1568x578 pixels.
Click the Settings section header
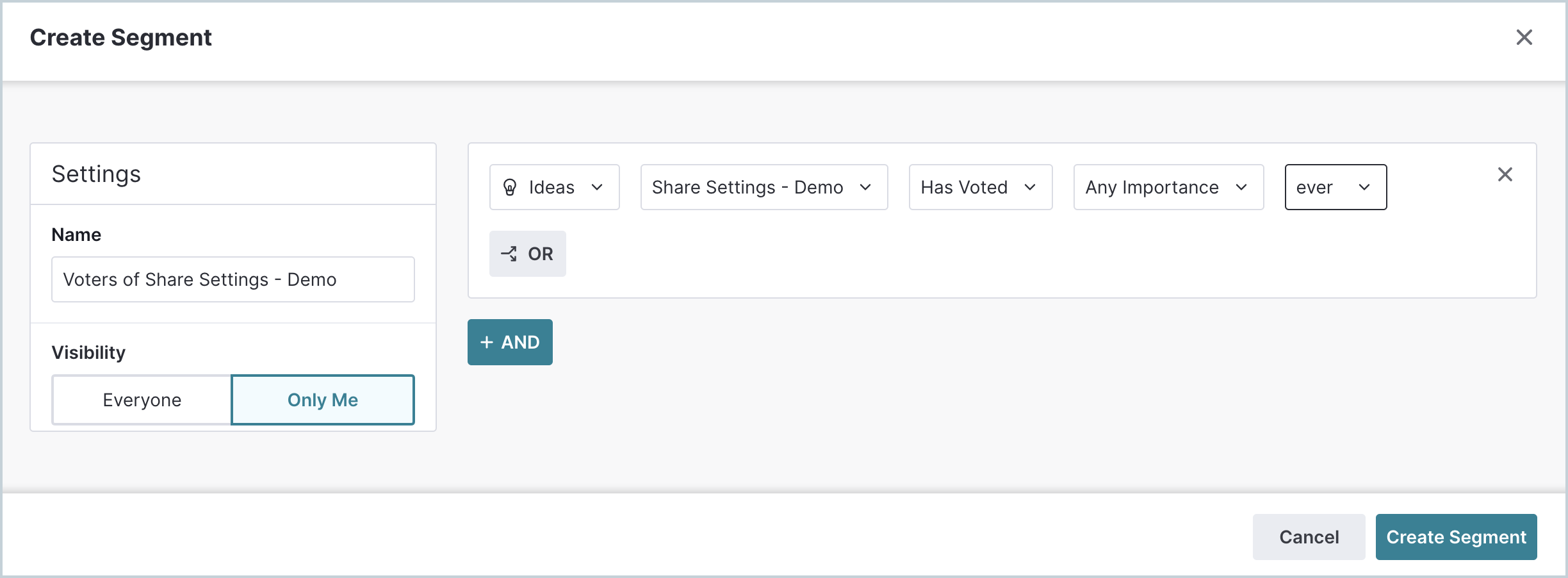96,173
